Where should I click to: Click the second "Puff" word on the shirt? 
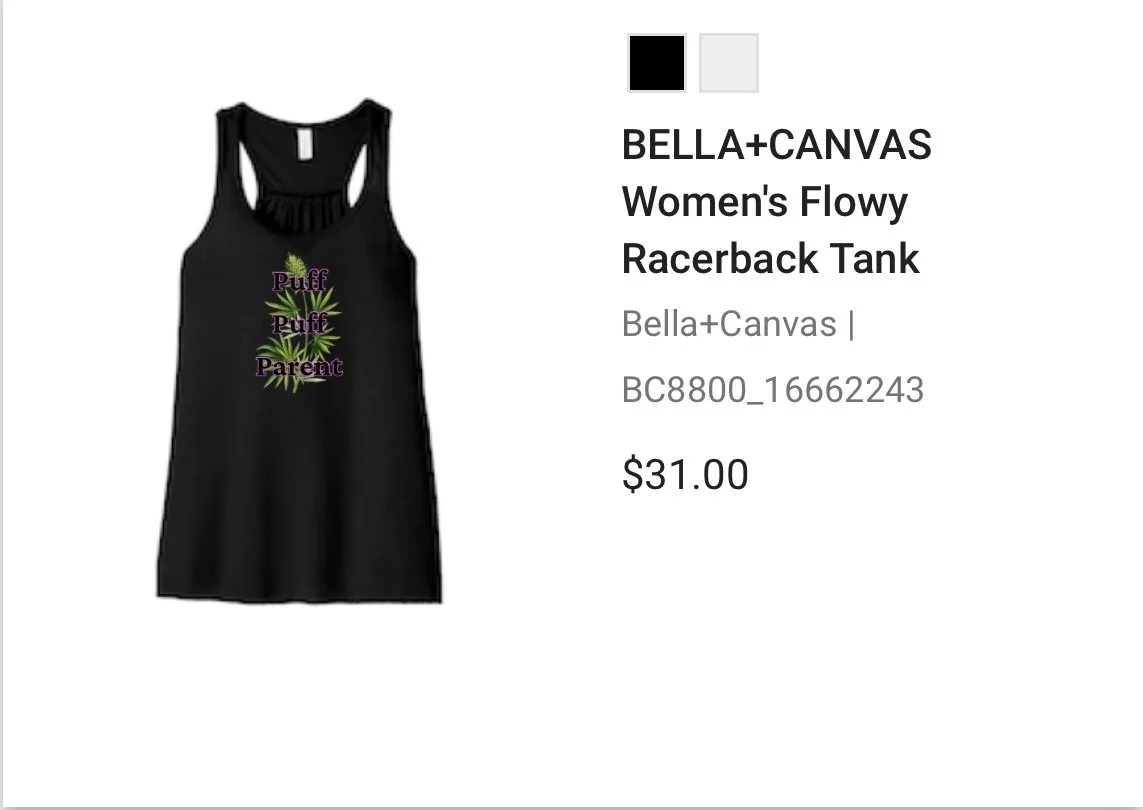click(x=300, y=323)
